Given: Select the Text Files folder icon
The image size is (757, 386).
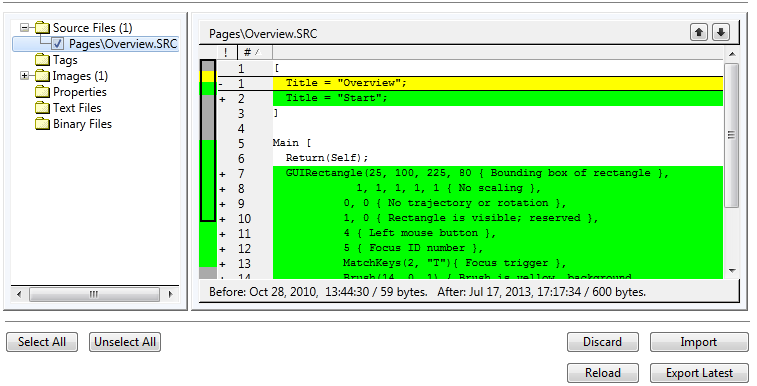Looking at the screenshot, I should [42, 108].
